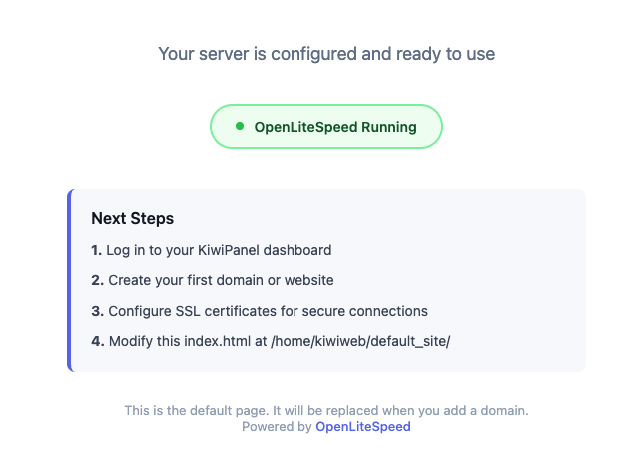Click step 4 about modifying index.html
623x472 pixels.
(271, 340)
